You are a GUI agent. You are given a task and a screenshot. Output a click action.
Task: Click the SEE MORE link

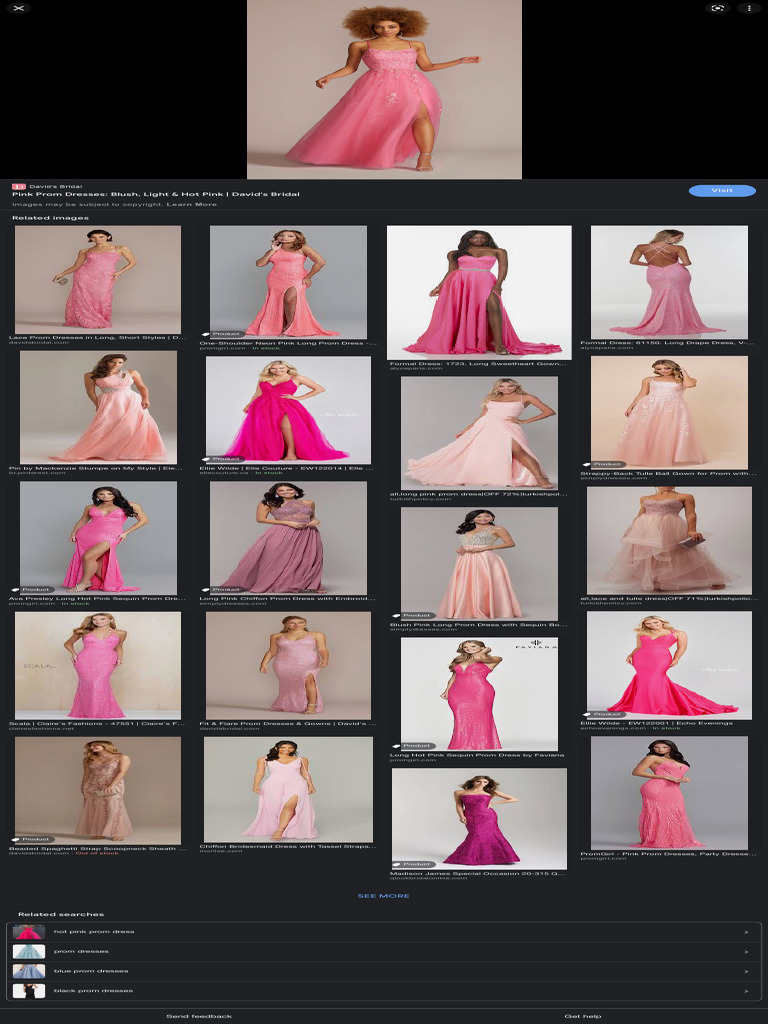[x=384, y=896]
